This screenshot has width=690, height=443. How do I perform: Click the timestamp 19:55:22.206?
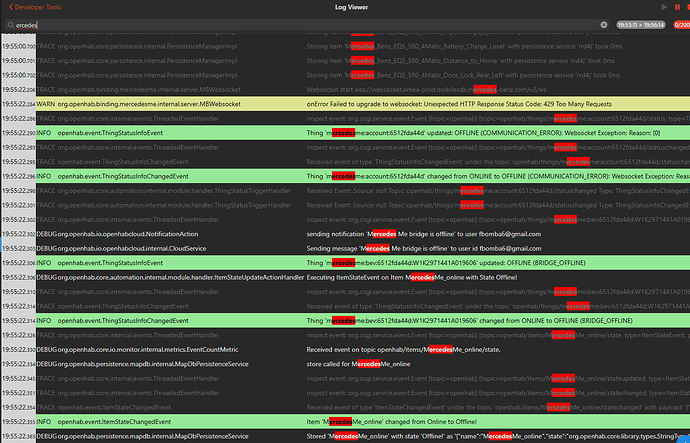pos(18,90)
